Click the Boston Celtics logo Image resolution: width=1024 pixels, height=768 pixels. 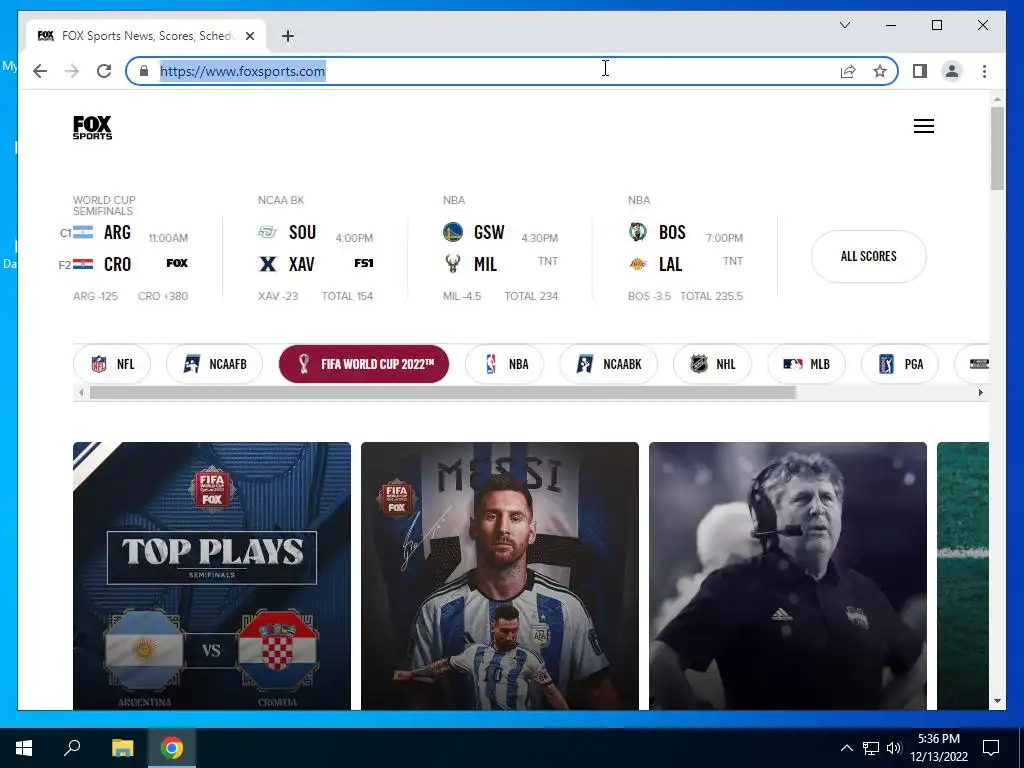(x=638, y=232)
